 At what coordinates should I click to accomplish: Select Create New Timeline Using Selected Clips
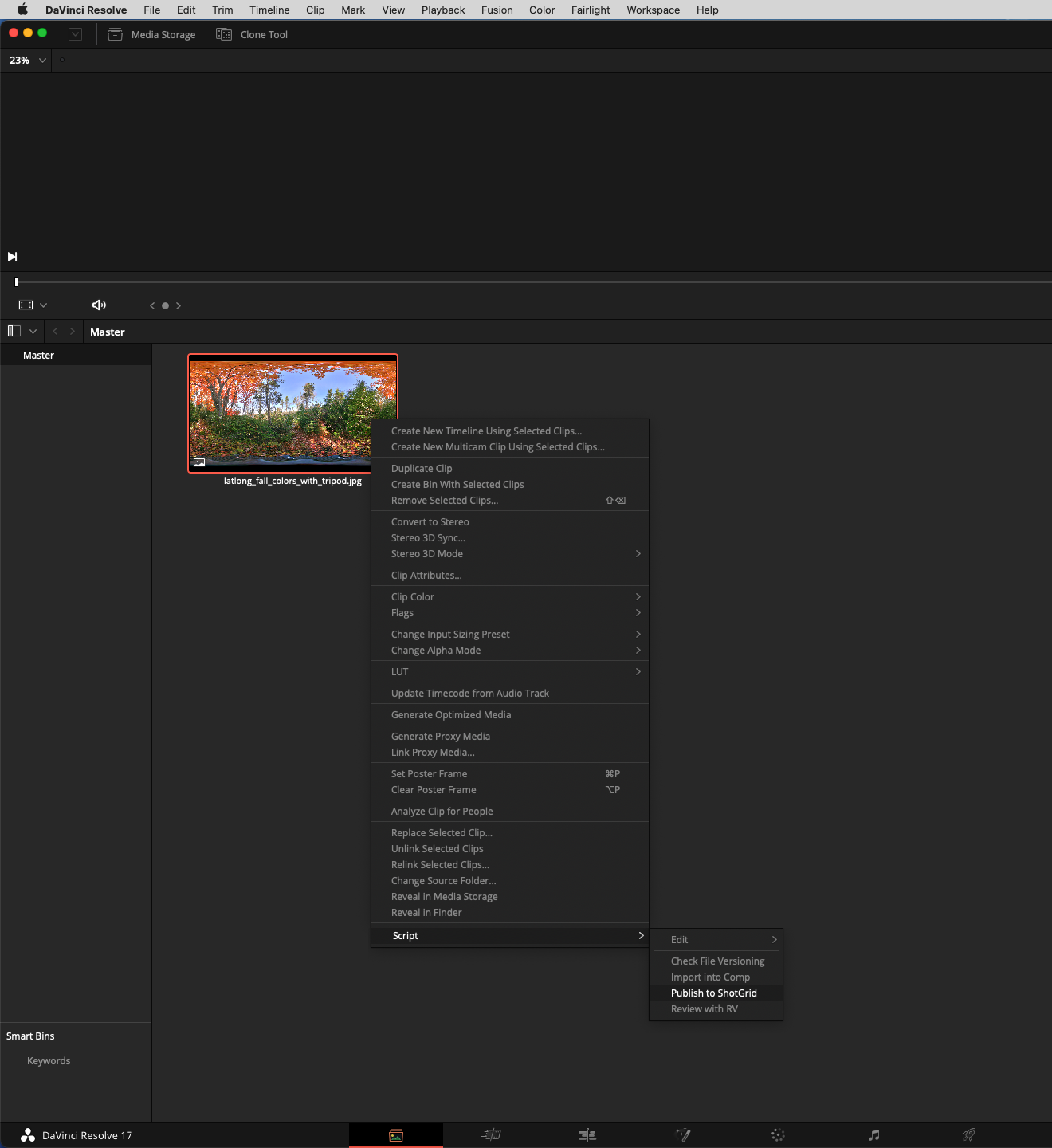(x=510, y=431)
